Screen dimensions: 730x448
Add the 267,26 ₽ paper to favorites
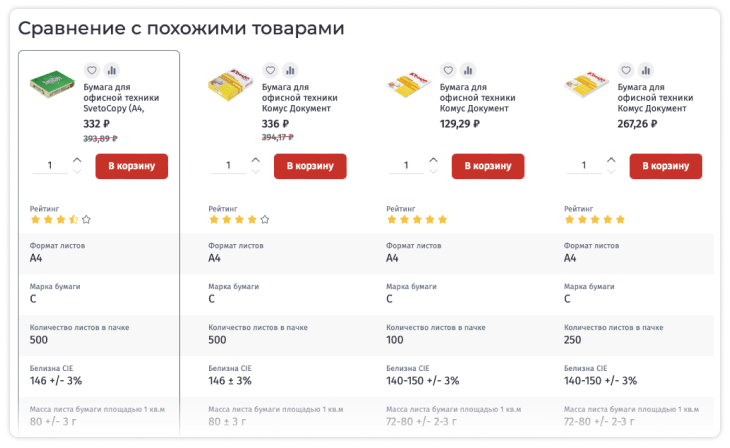pos(626,71)
